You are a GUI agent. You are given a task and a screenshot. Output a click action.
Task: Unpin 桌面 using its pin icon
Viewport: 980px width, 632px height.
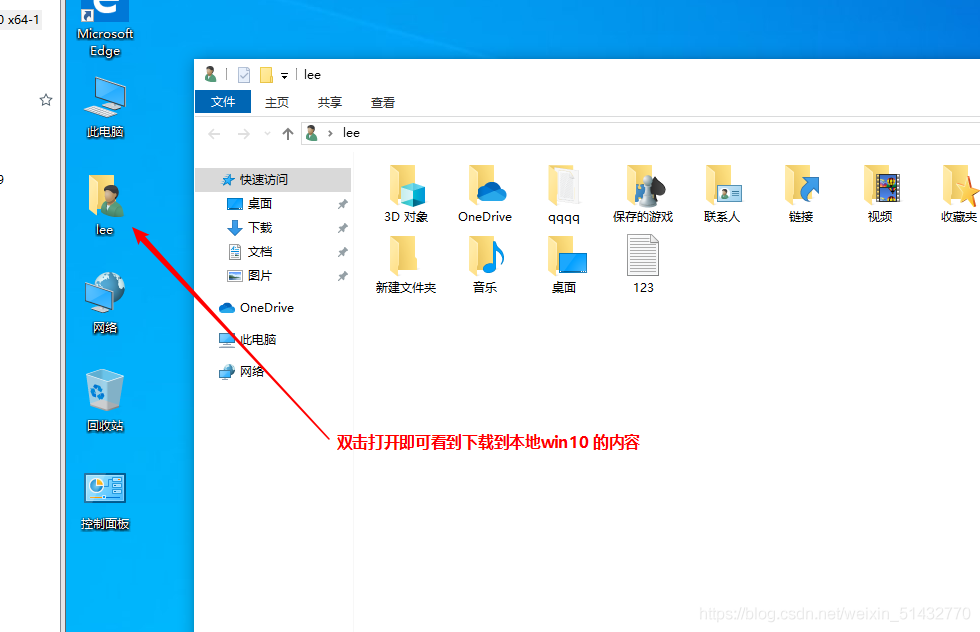pos(342,204)
